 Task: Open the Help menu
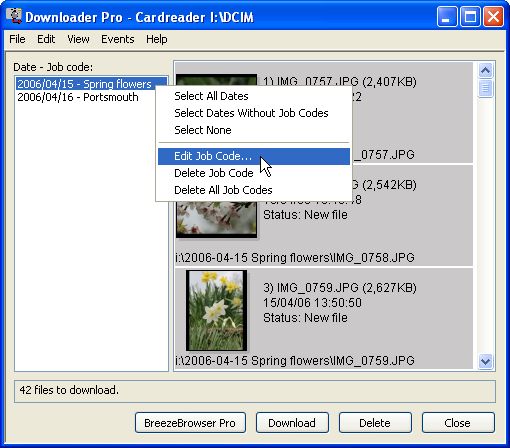tap(157, 39)
